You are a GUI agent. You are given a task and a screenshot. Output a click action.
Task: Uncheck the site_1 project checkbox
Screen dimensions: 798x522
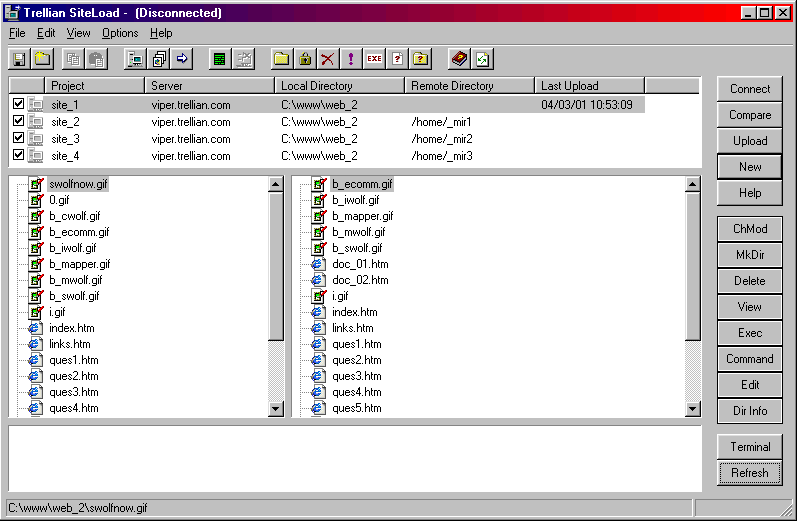click(18, 104)
